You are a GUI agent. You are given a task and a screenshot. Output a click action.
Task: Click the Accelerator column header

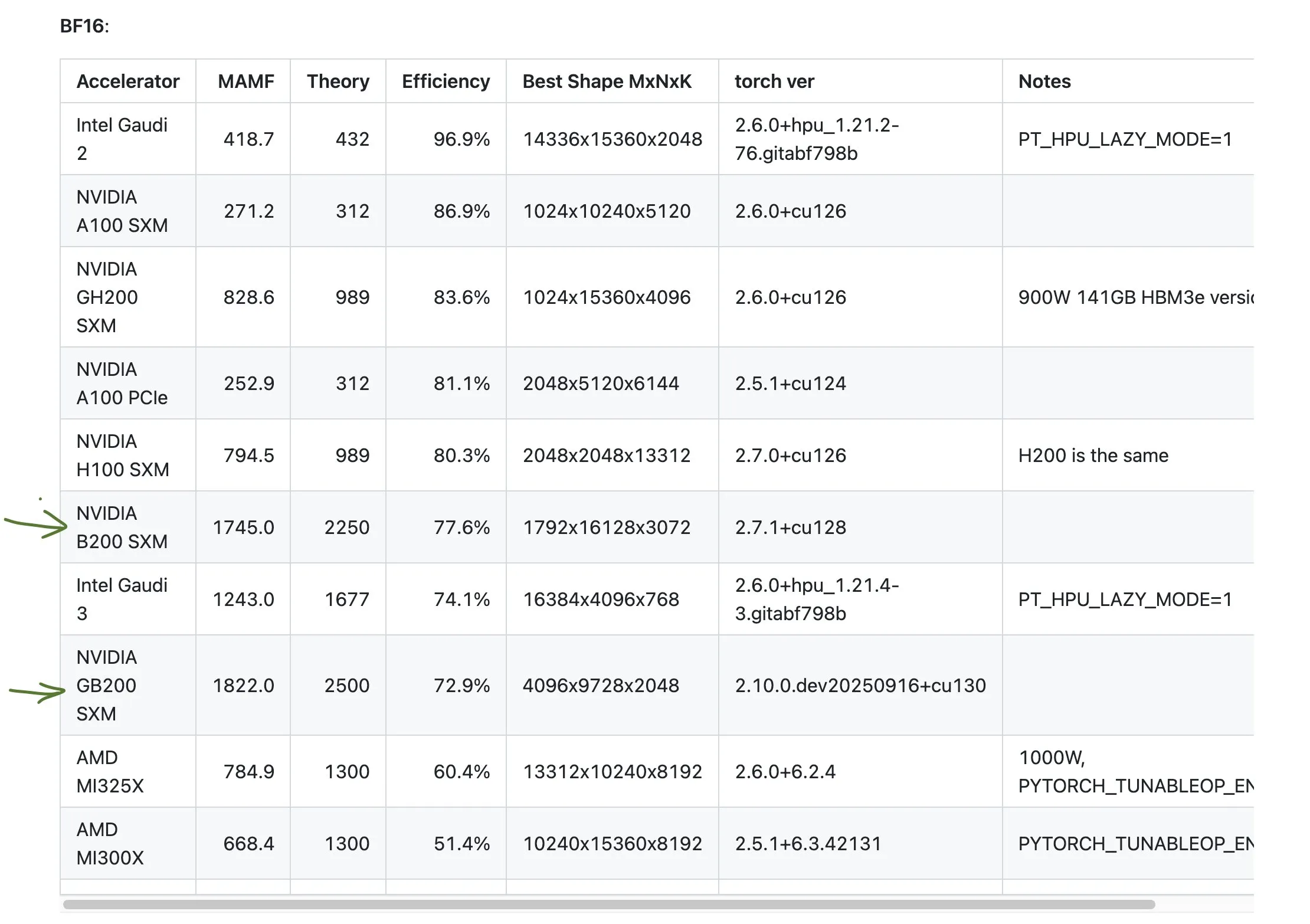pos(127,81)
